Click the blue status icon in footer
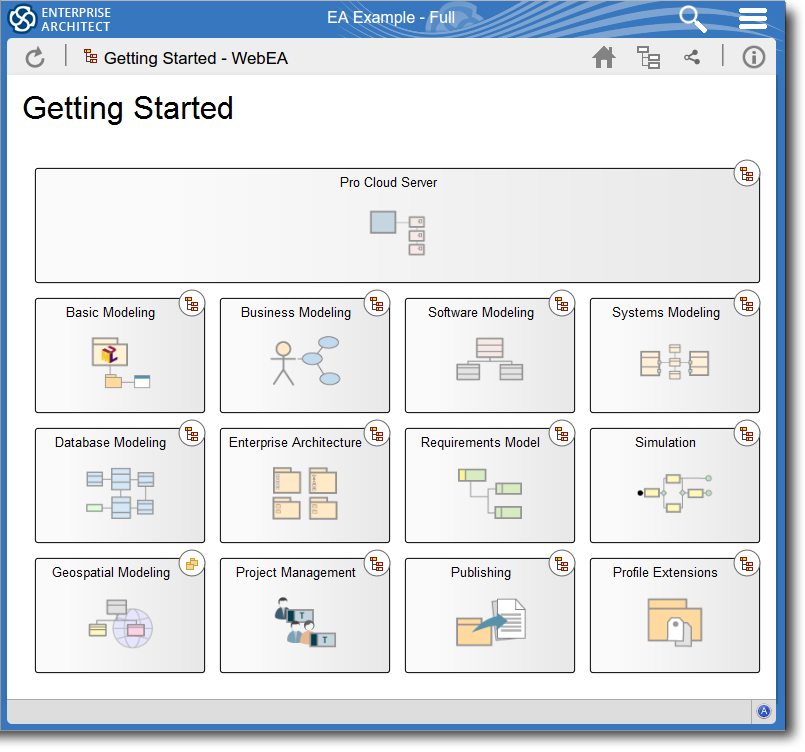Image resolution: width=805 pixels, height=752 pixels. point(764,712)
